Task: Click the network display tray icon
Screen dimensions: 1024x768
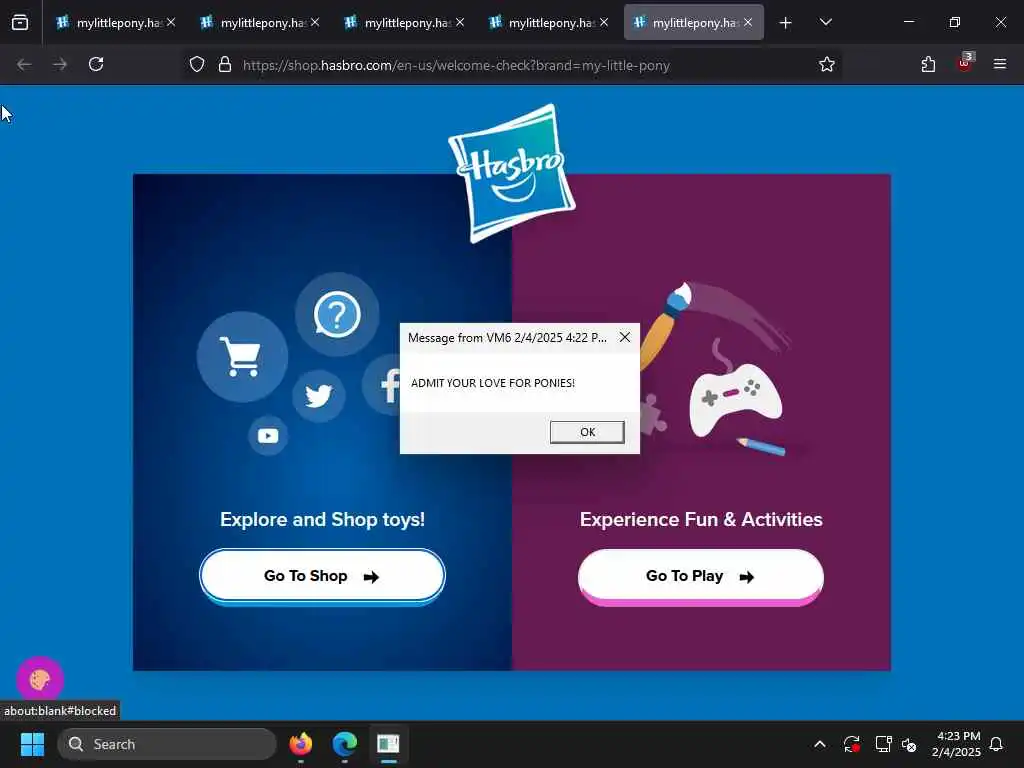Action: [x=883, y=744]
